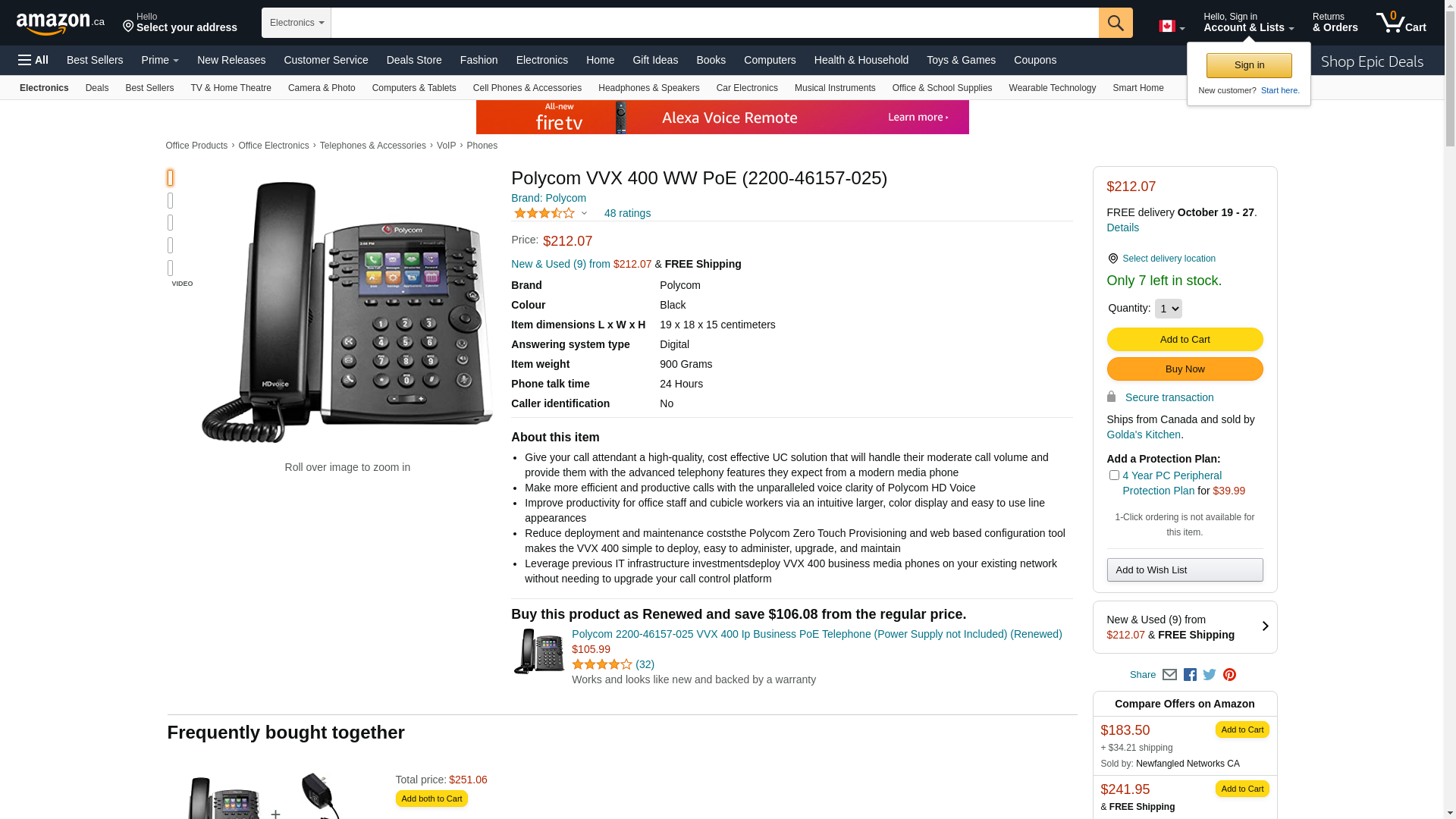Viewport: 1456px width, 819px height.
Task: Open the shopping cart icon
Action: point(1401,23)
